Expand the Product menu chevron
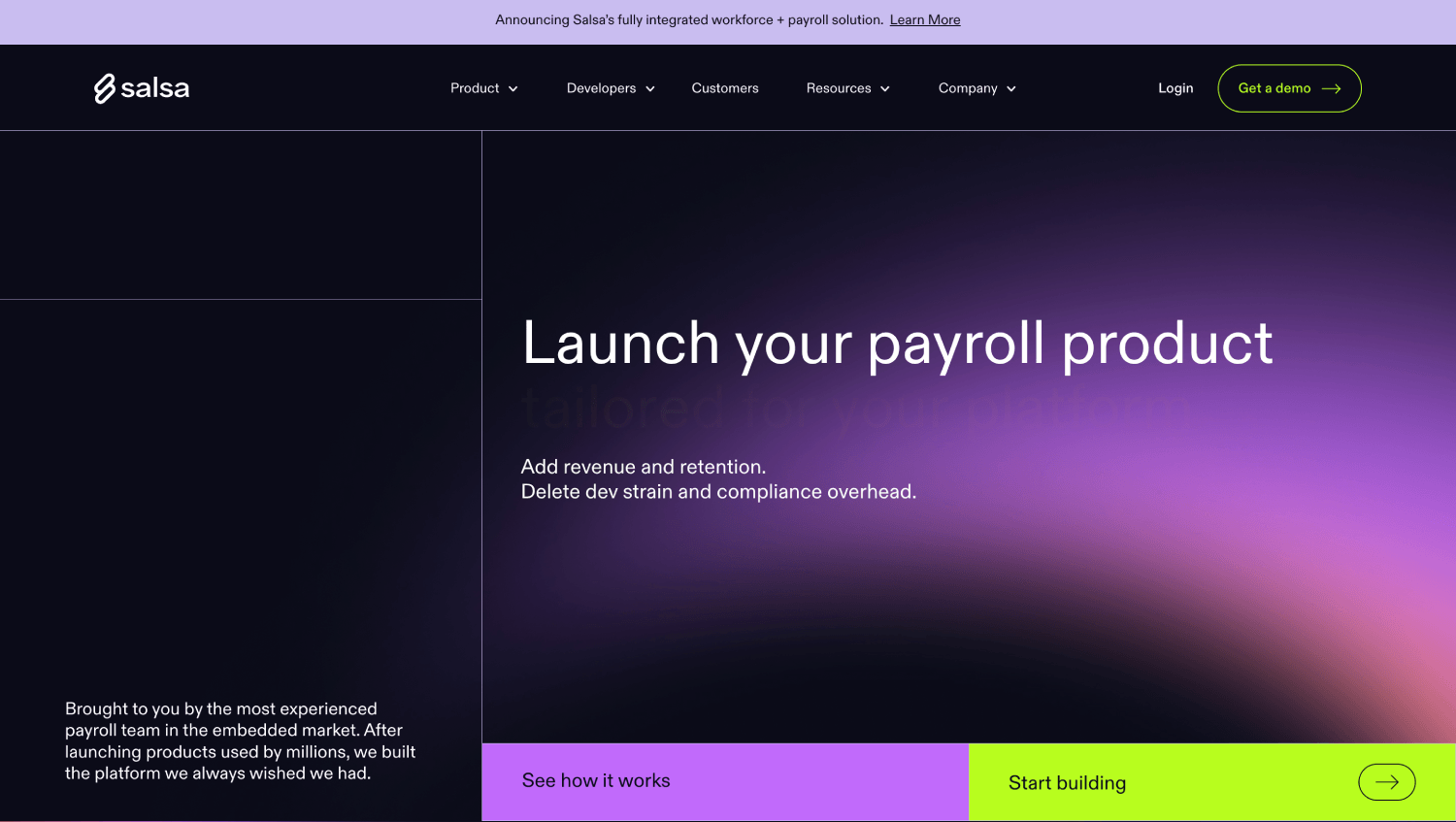The height and width of the screenshot is (822, 1456). click(x=513, y=89)
